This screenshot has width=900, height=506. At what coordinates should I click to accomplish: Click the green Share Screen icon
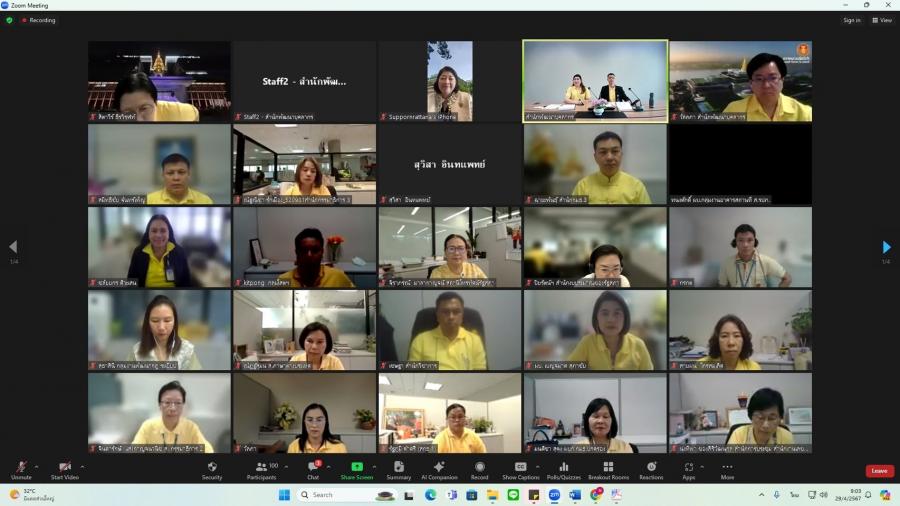357,467
